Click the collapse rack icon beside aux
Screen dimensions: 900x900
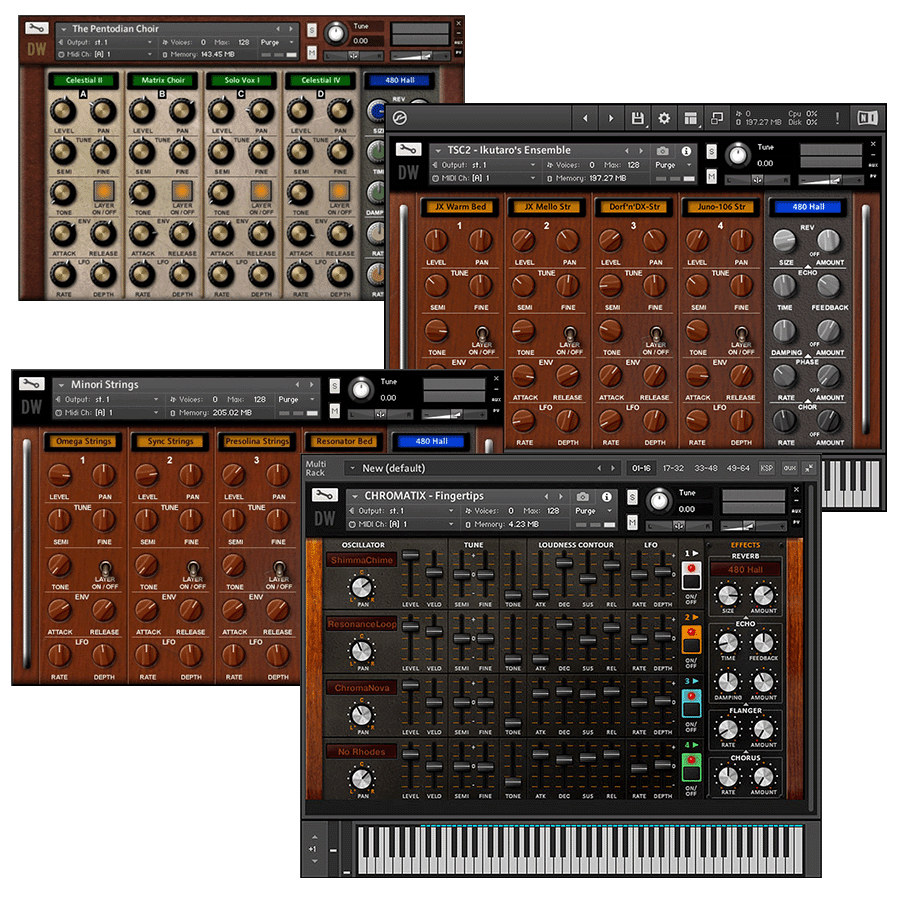(x=809, y=468)
